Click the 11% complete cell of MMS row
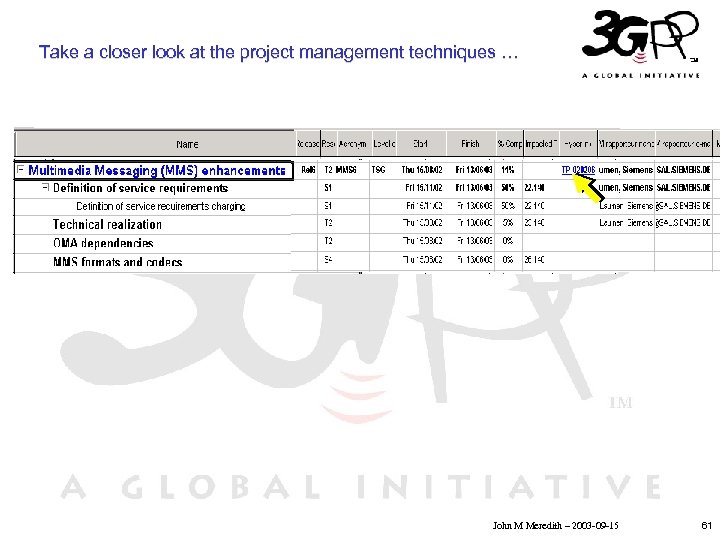 tap(508, 170)
